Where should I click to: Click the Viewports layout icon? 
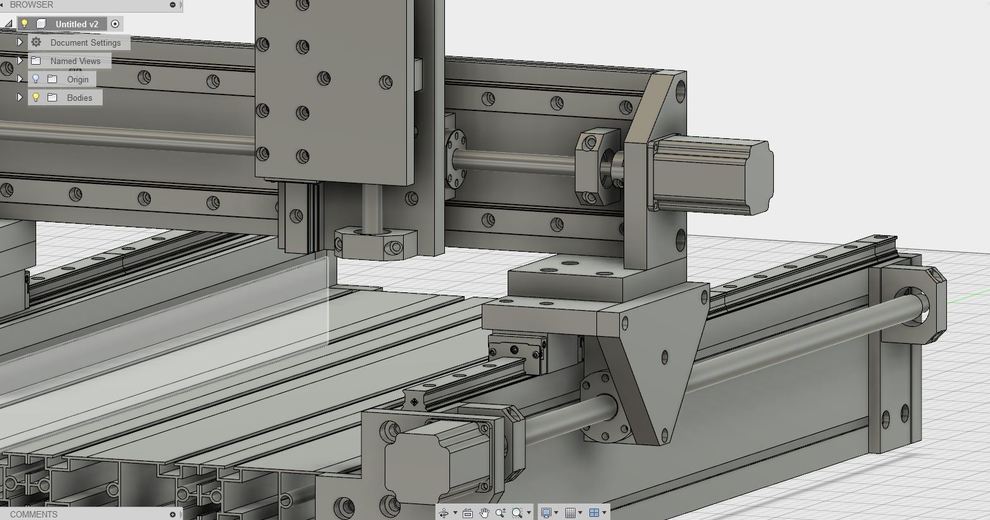(x=594, y=513)
